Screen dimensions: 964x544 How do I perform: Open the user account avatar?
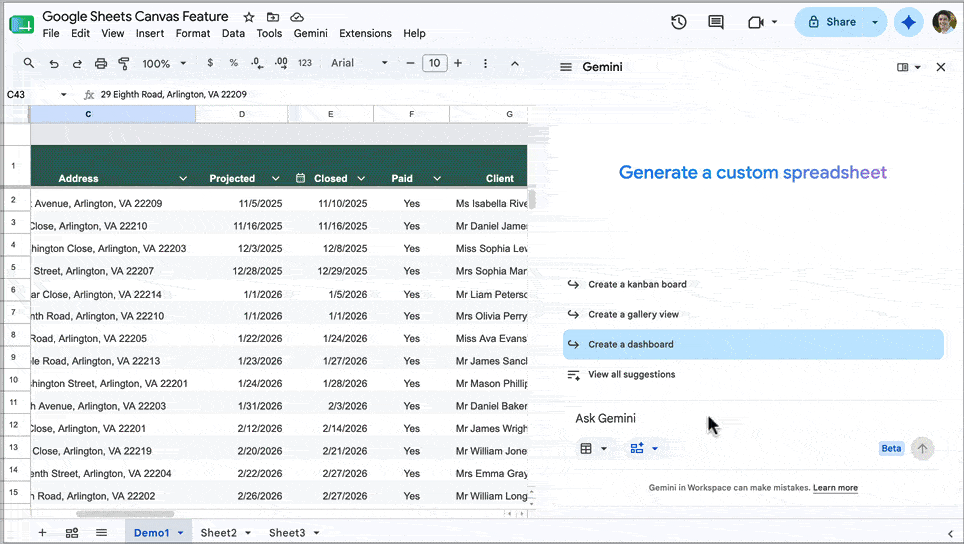(944, 22)
